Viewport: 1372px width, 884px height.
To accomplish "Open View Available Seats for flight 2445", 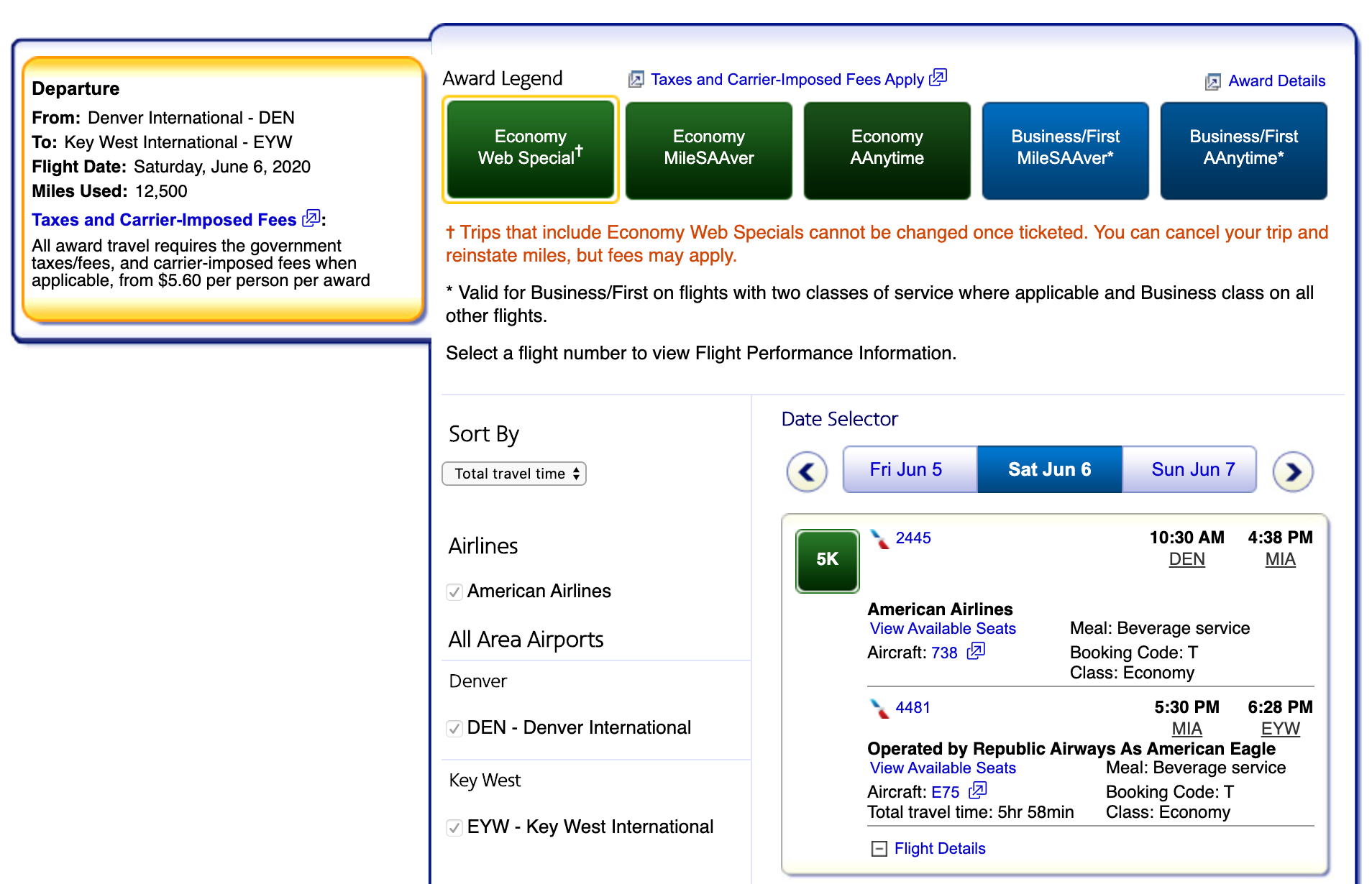I will tap(943, 629).
